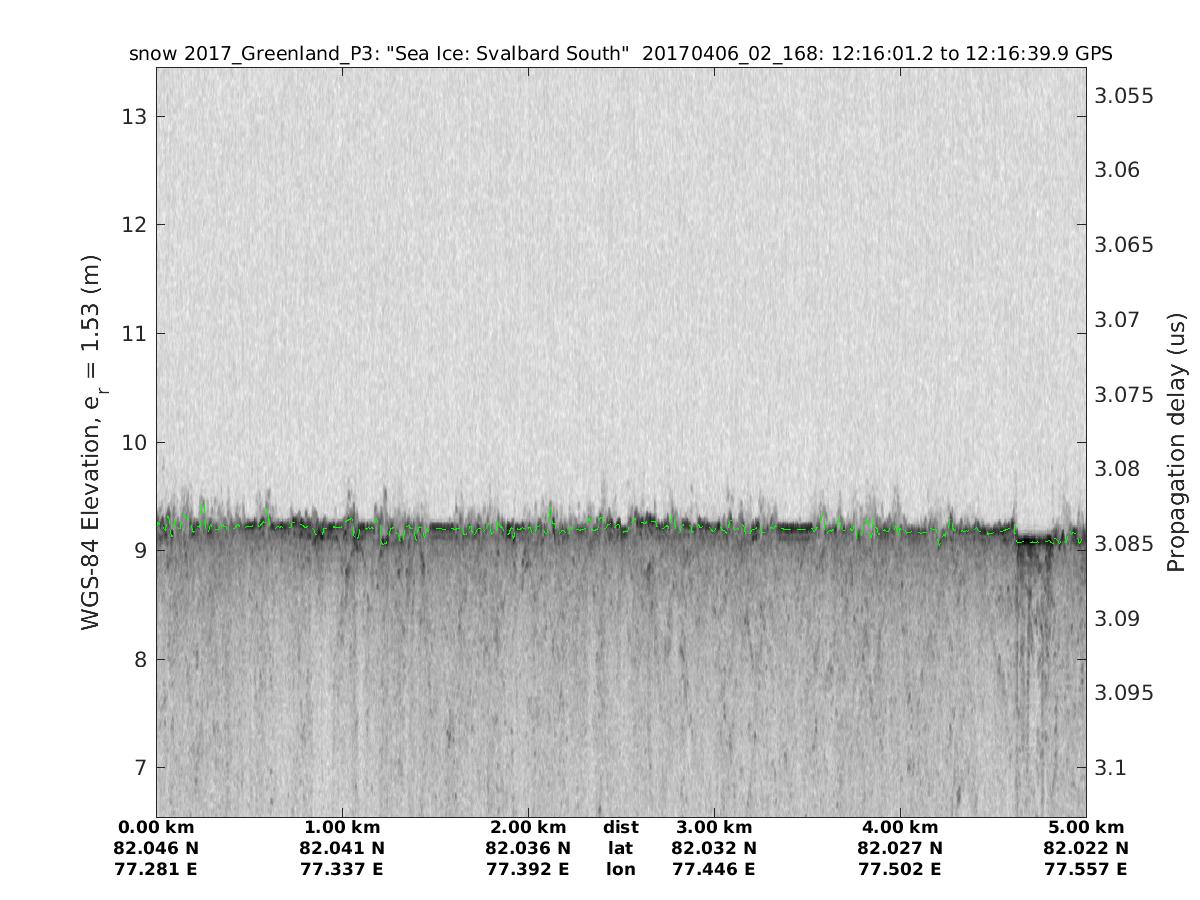Click the 'lon' legend text on x-axis

click(620, 869)
